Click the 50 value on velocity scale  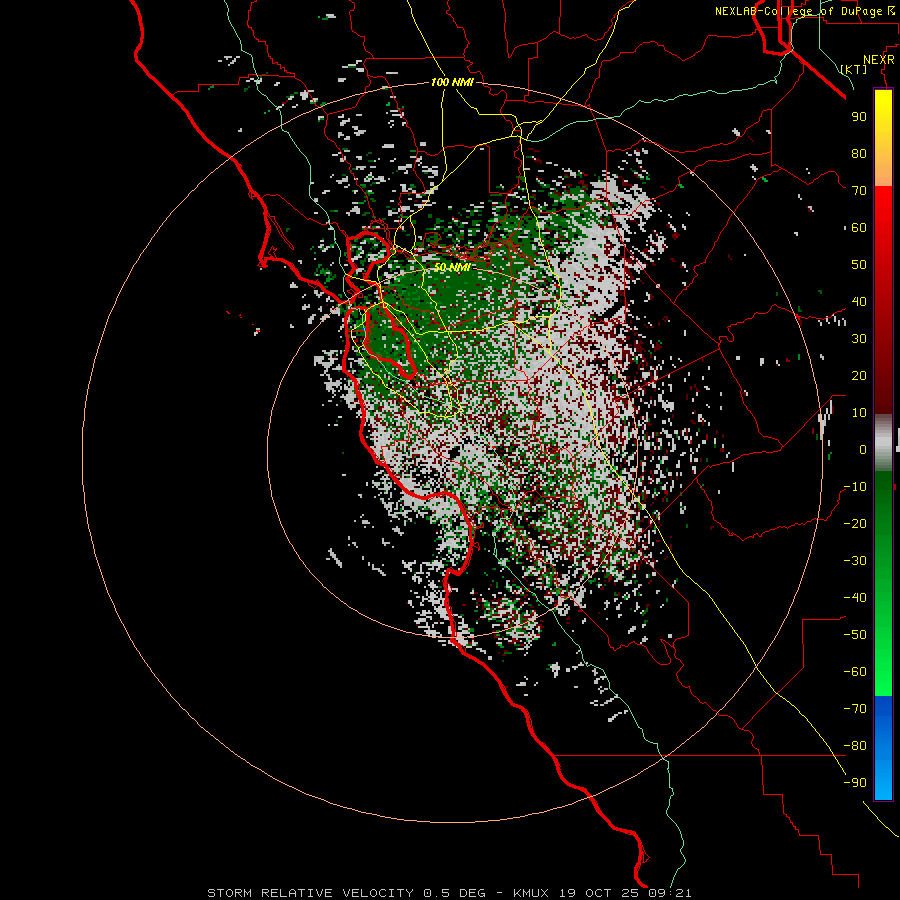(859, 265)
